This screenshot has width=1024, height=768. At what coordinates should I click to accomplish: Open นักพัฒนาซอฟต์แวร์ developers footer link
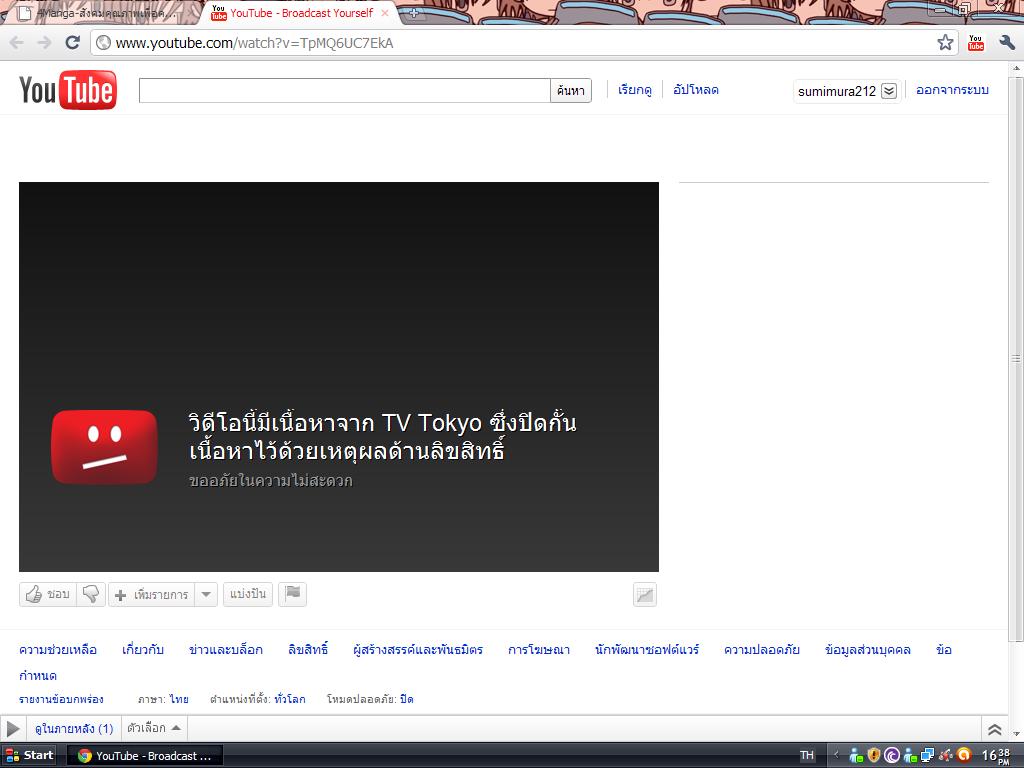pos(647,650)
